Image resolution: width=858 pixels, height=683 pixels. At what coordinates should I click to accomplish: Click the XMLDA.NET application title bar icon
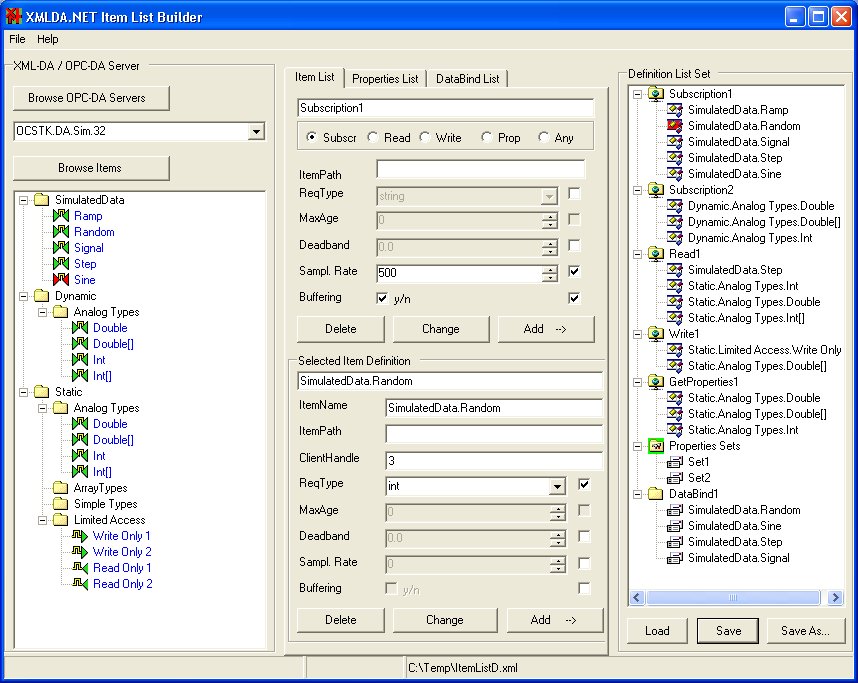coord(13,16)
